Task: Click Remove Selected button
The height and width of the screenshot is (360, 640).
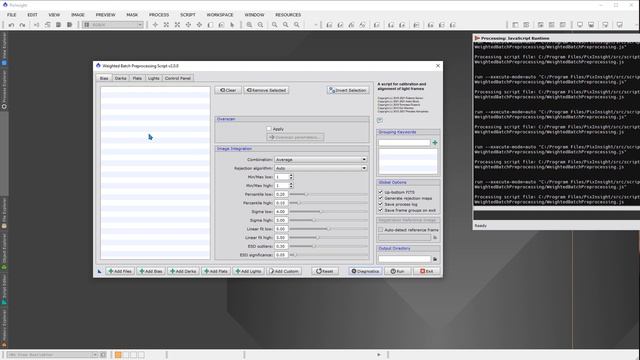Action: click(267, 90)
